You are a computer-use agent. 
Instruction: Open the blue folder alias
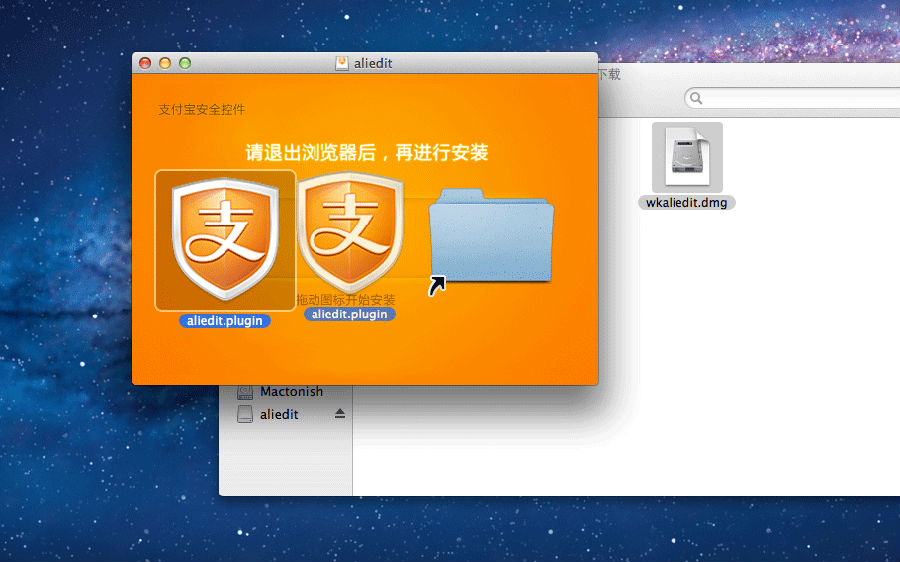(x=491, y=236)
